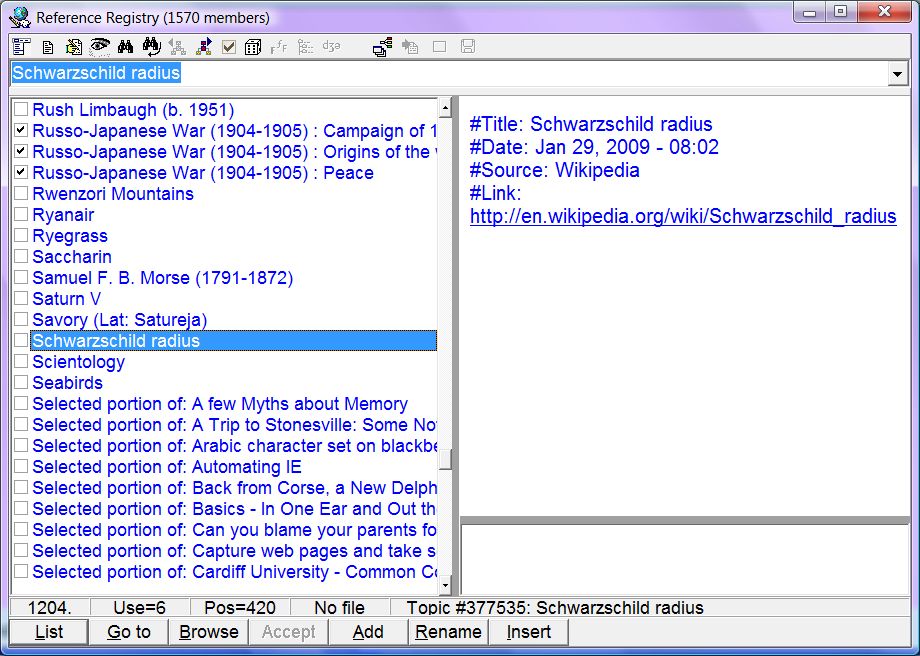Click the eye view icon in toolbar
Image resolution: width=920 pixels, height=656 pixels.
pos(100,47)
